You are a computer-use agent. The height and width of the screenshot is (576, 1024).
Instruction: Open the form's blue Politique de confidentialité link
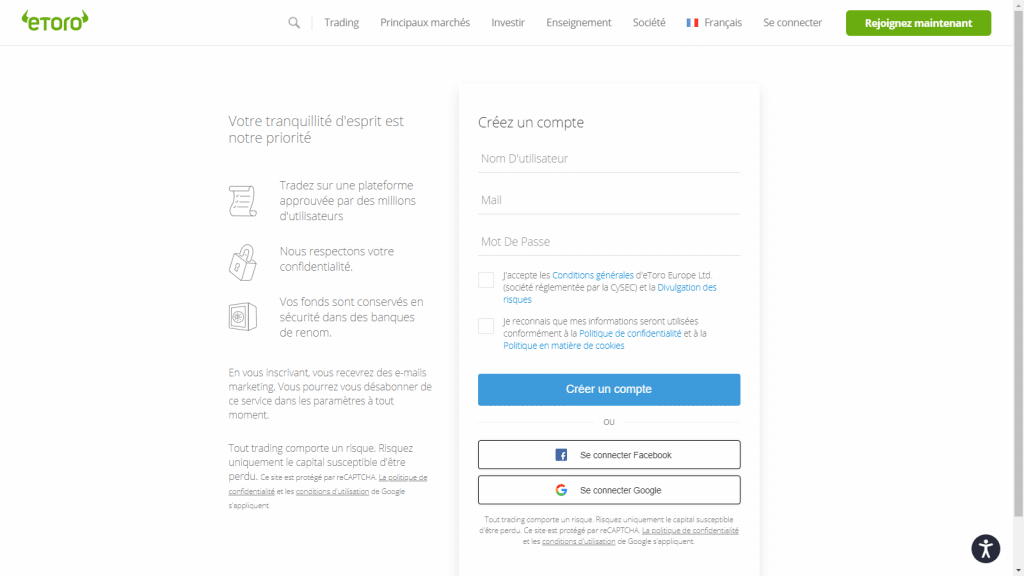tap(630, 334)
